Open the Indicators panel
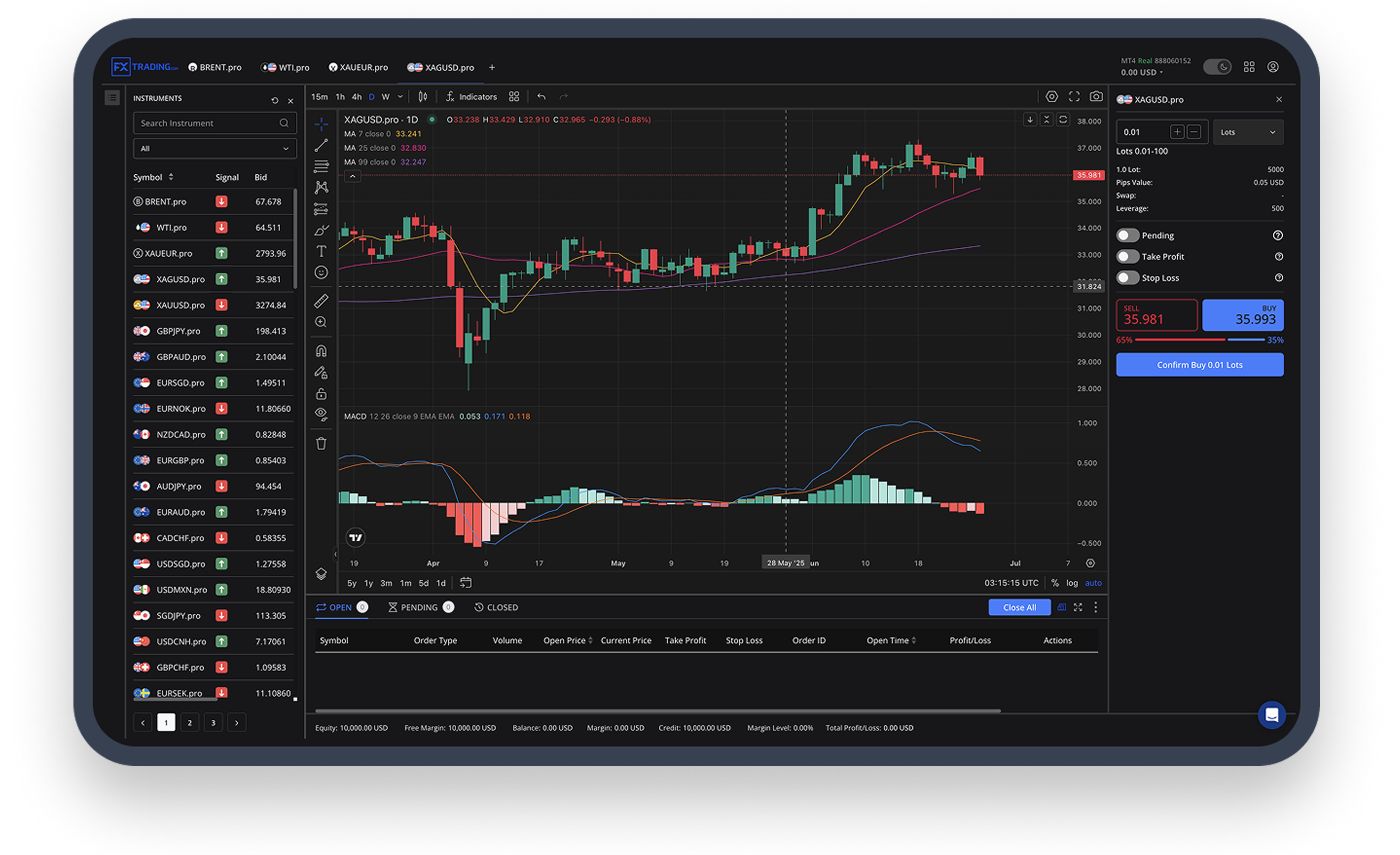 pos(471,97)
